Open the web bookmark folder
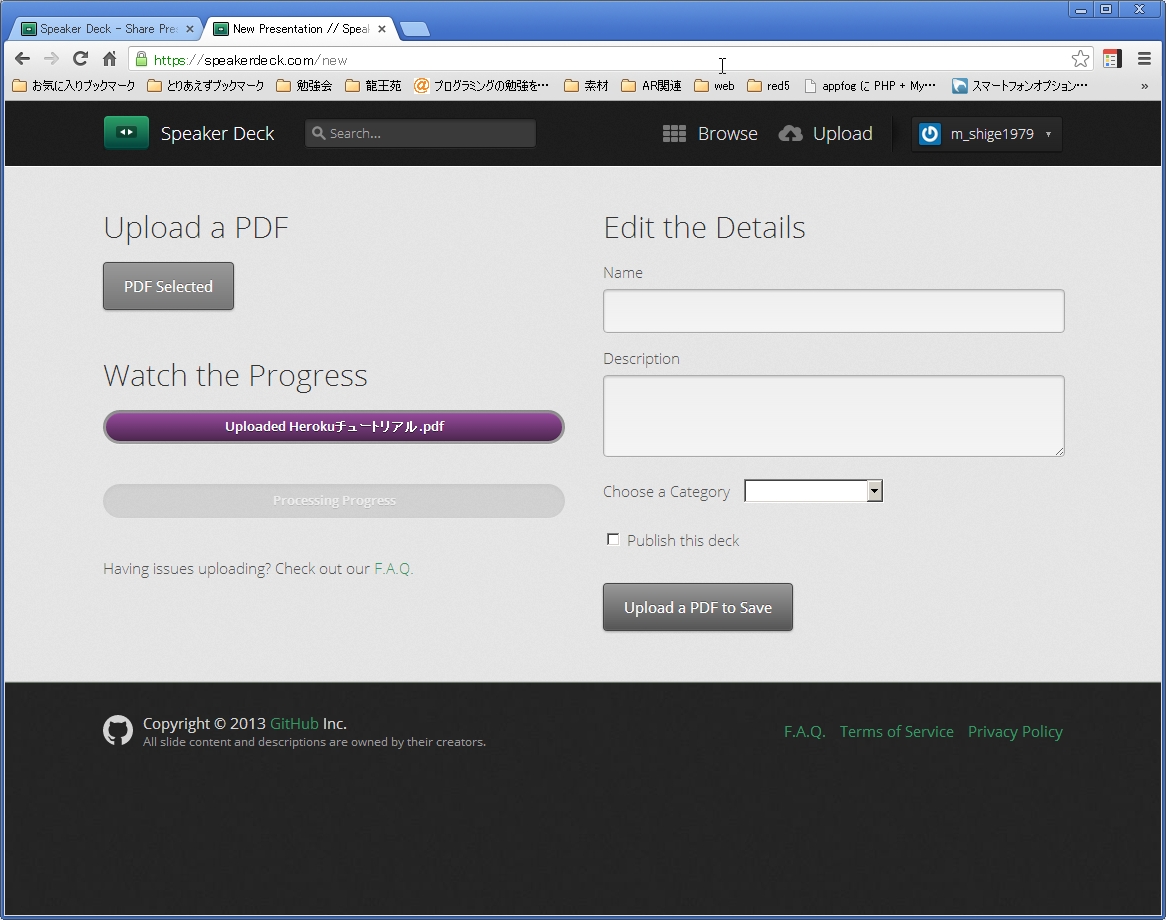The image size is (1166, 920). [714, 86]
